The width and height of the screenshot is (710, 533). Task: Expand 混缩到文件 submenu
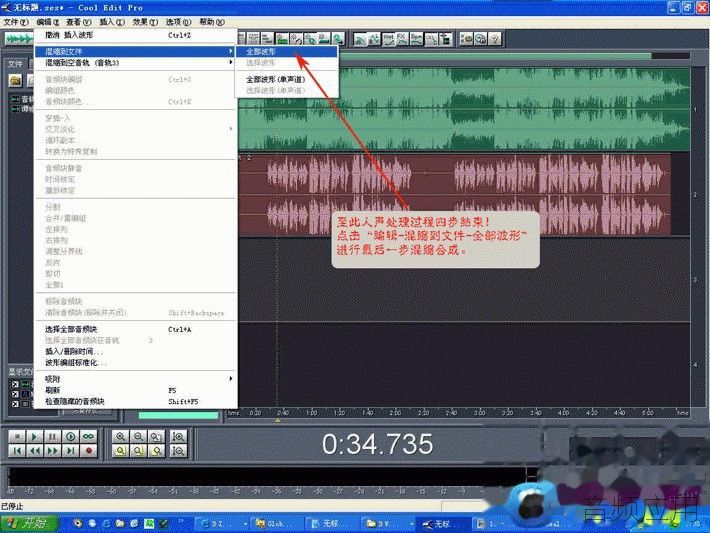click(x=136, y=51)
